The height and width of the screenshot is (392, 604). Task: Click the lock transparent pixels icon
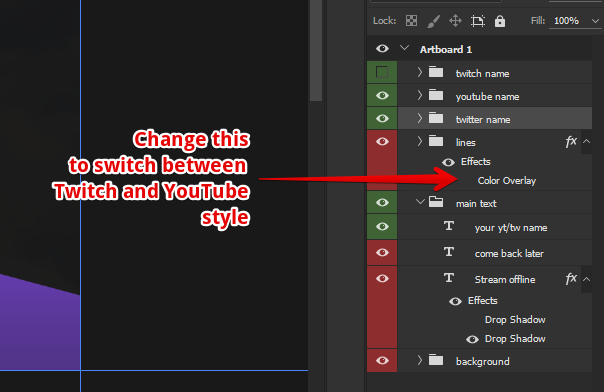coord(411,20)
